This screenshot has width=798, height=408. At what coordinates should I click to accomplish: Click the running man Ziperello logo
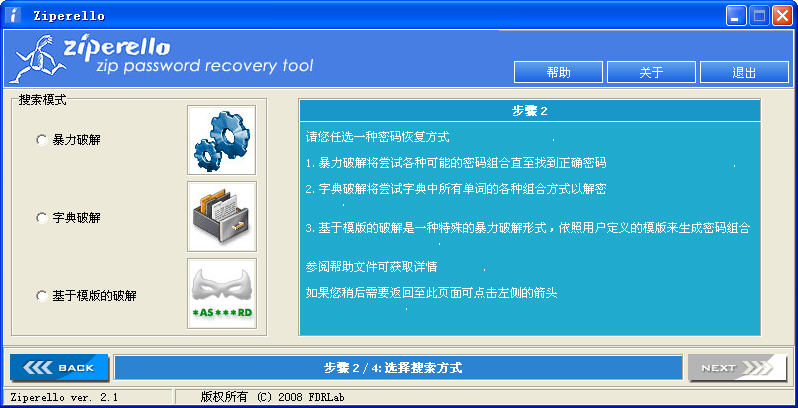click(x=38, y=59)
